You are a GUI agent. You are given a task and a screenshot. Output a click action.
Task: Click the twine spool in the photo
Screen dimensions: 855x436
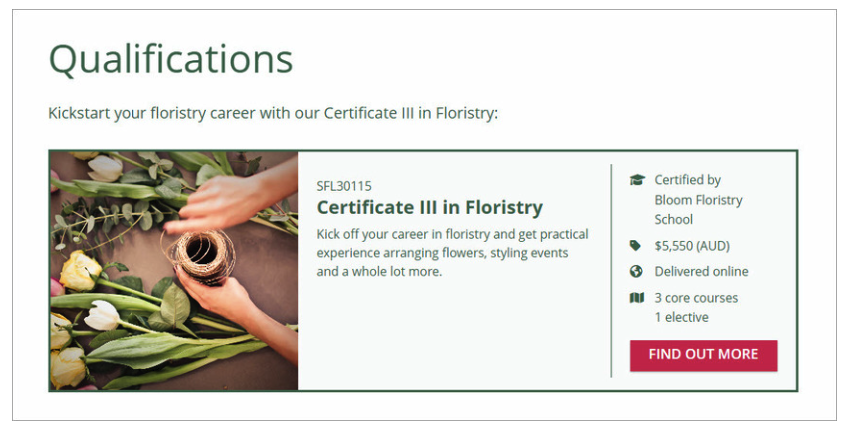203,255
